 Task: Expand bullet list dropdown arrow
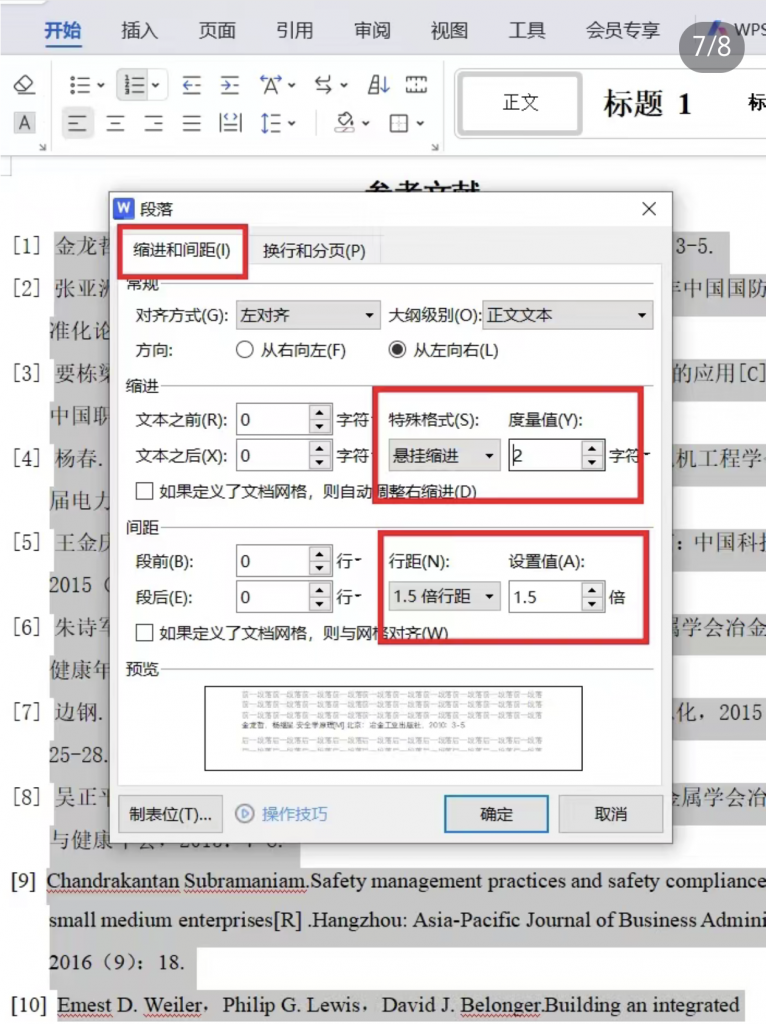(x=101, y=85)
